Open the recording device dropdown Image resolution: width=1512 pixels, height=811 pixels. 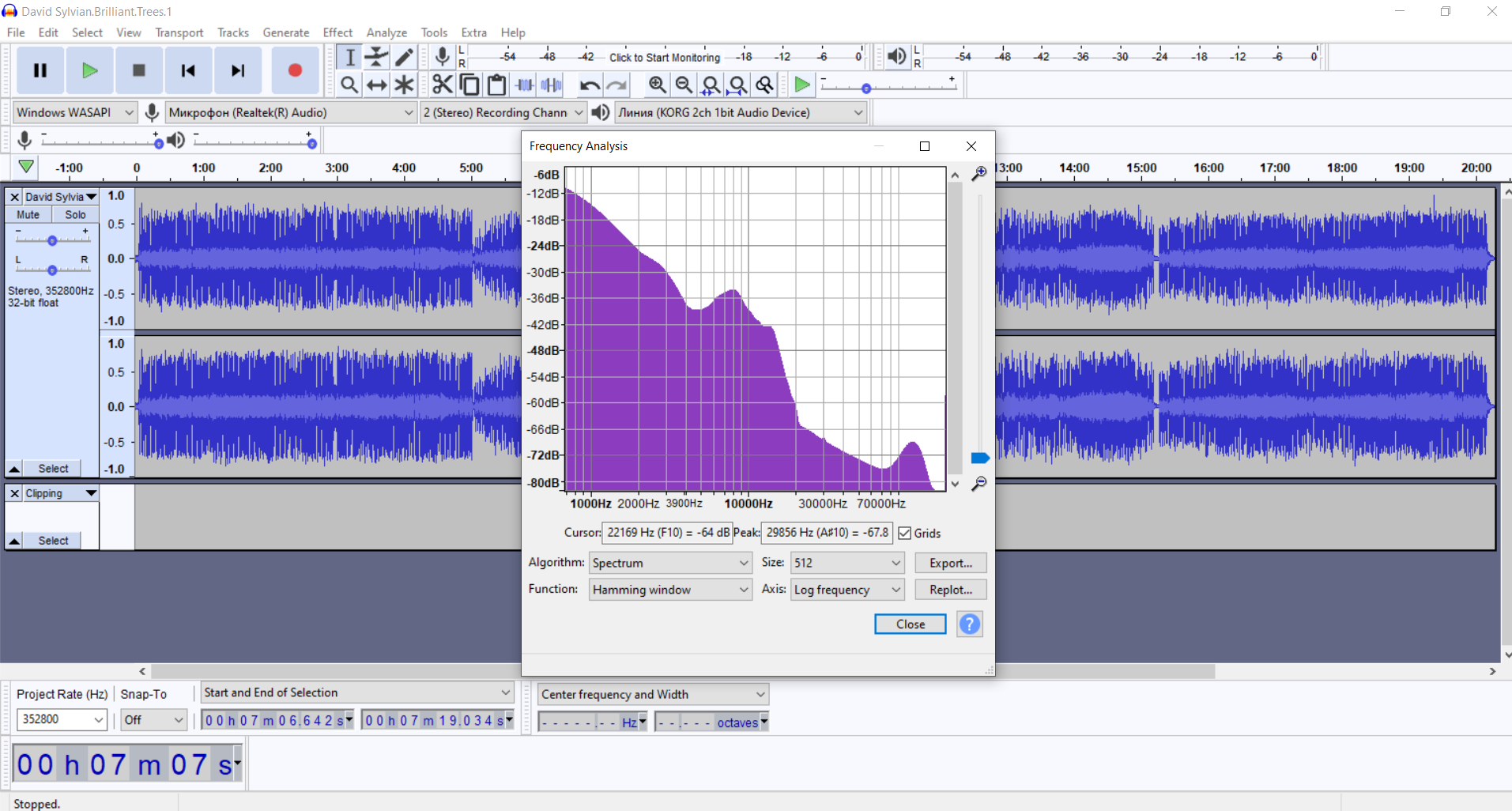click(x=291, y=112)
